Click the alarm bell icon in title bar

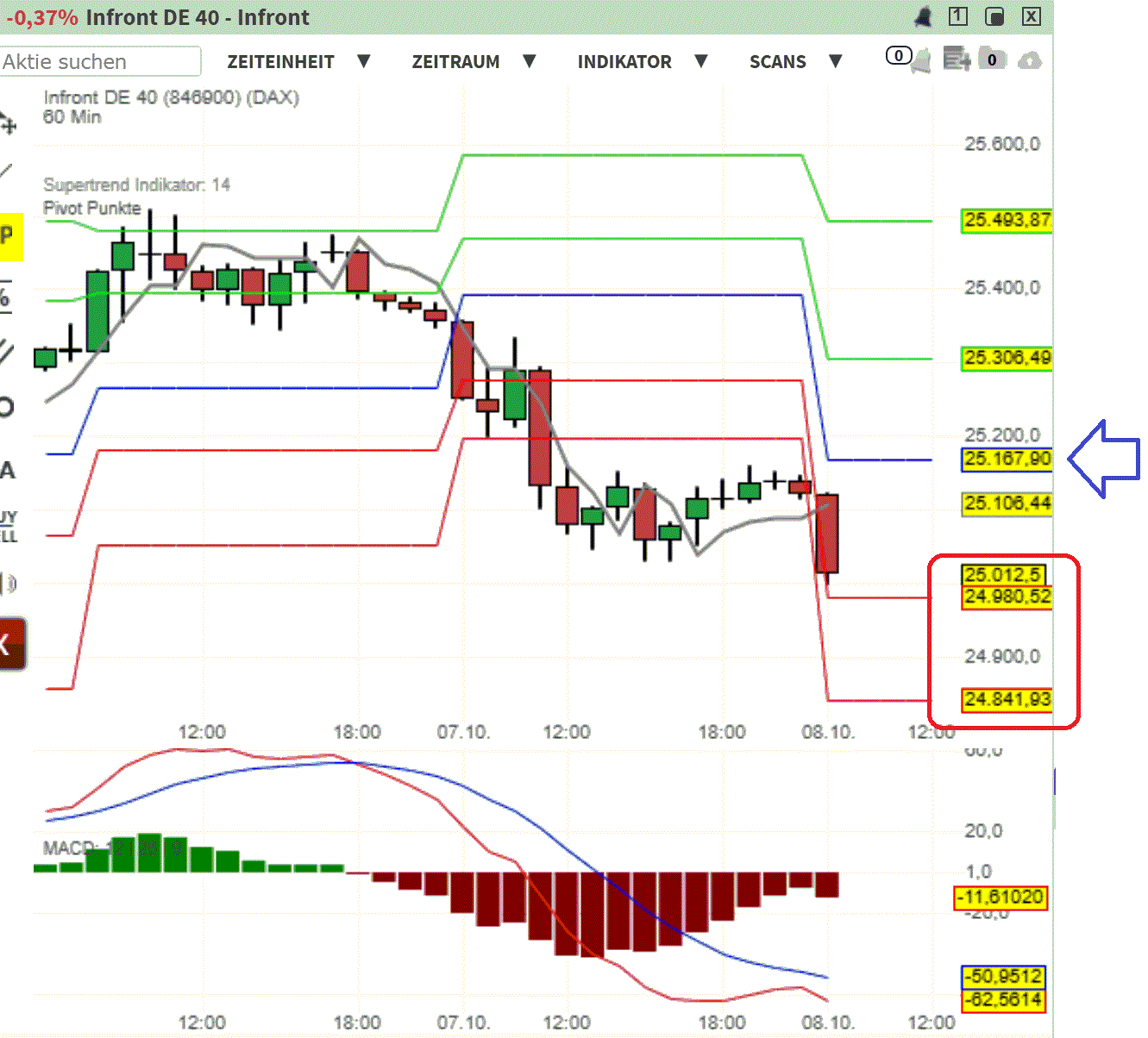point(923,16)
